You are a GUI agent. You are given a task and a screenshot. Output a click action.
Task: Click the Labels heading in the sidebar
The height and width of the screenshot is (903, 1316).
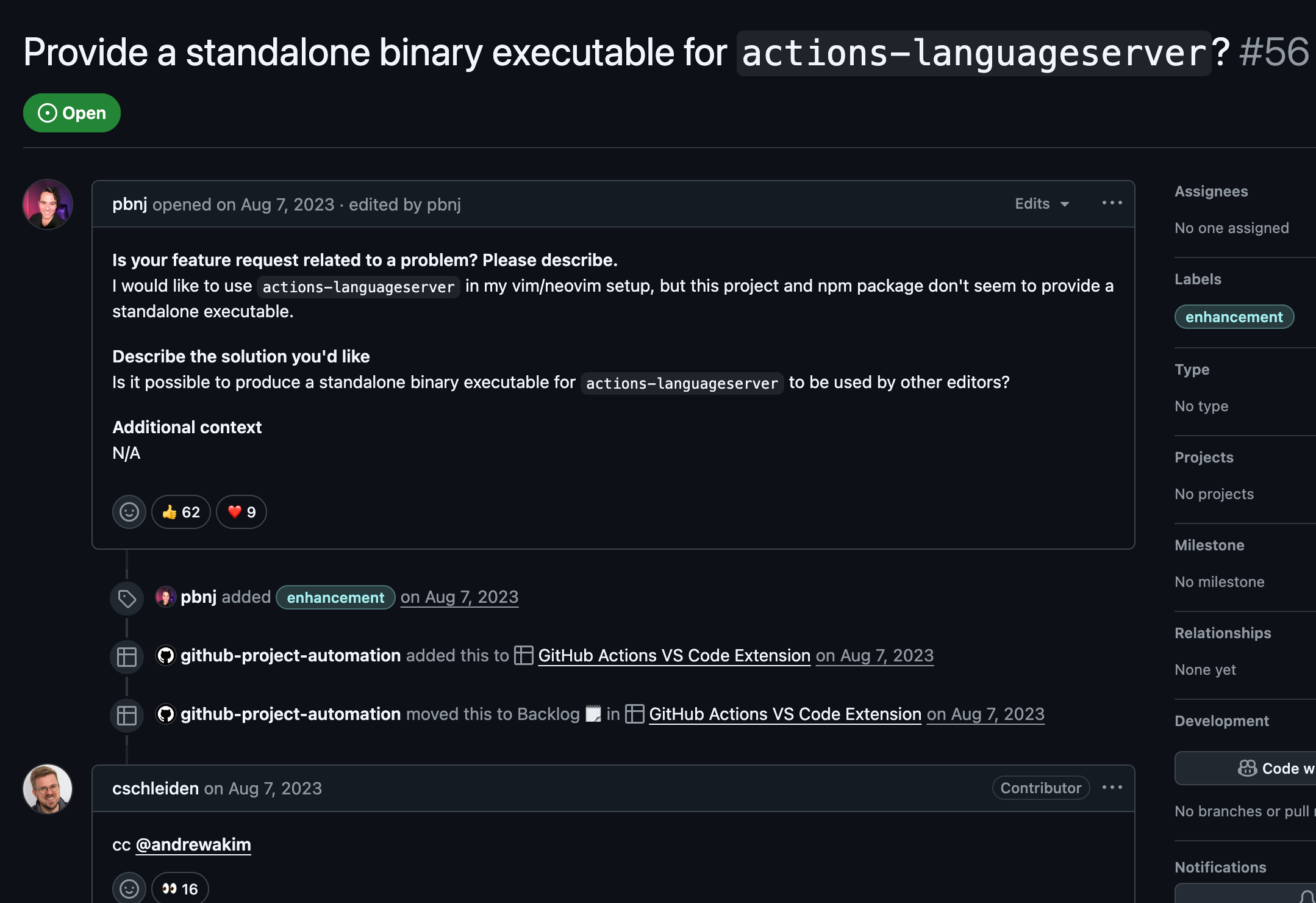point(1198,279)
